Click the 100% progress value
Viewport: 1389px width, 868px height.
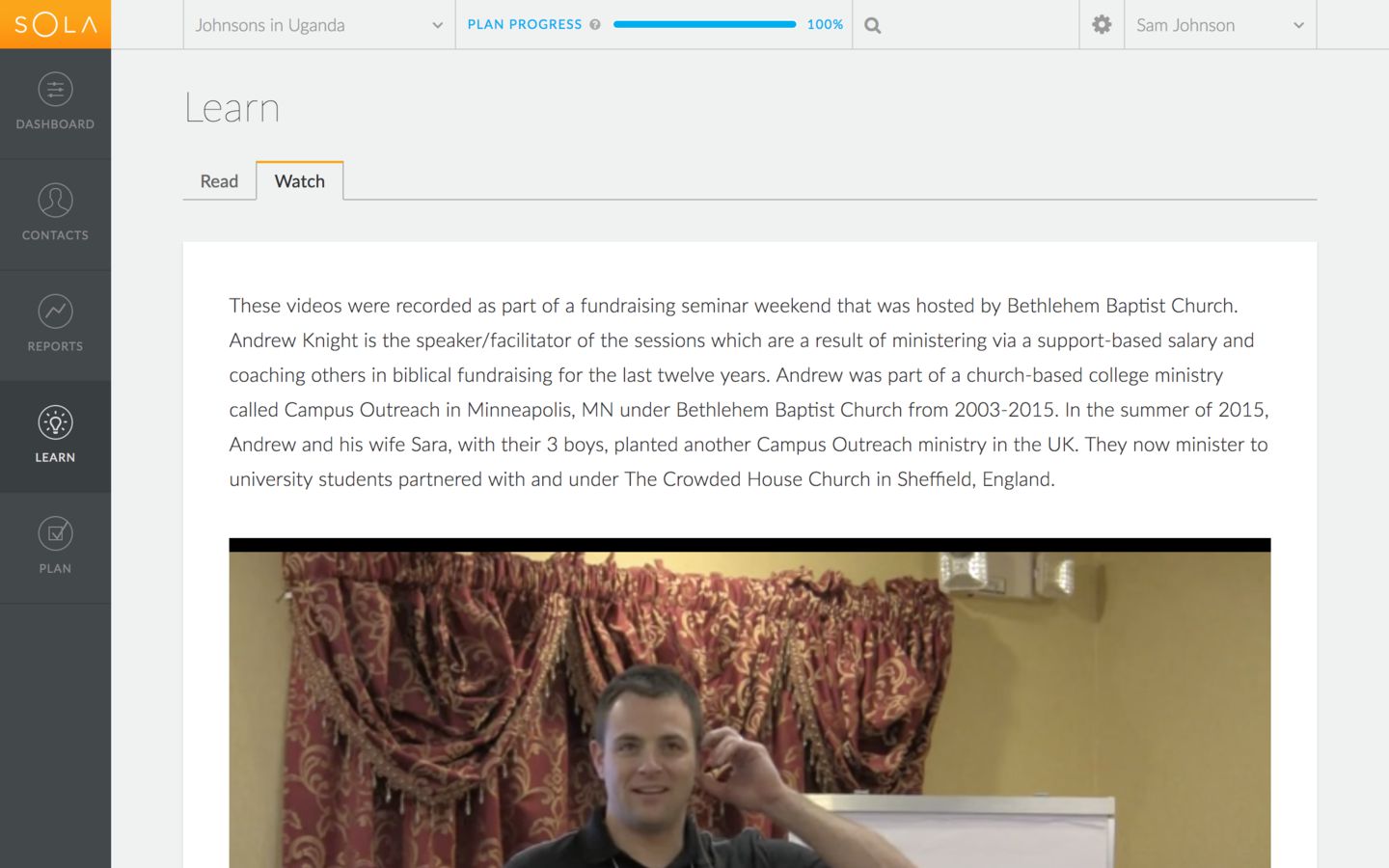coord(825,25)
